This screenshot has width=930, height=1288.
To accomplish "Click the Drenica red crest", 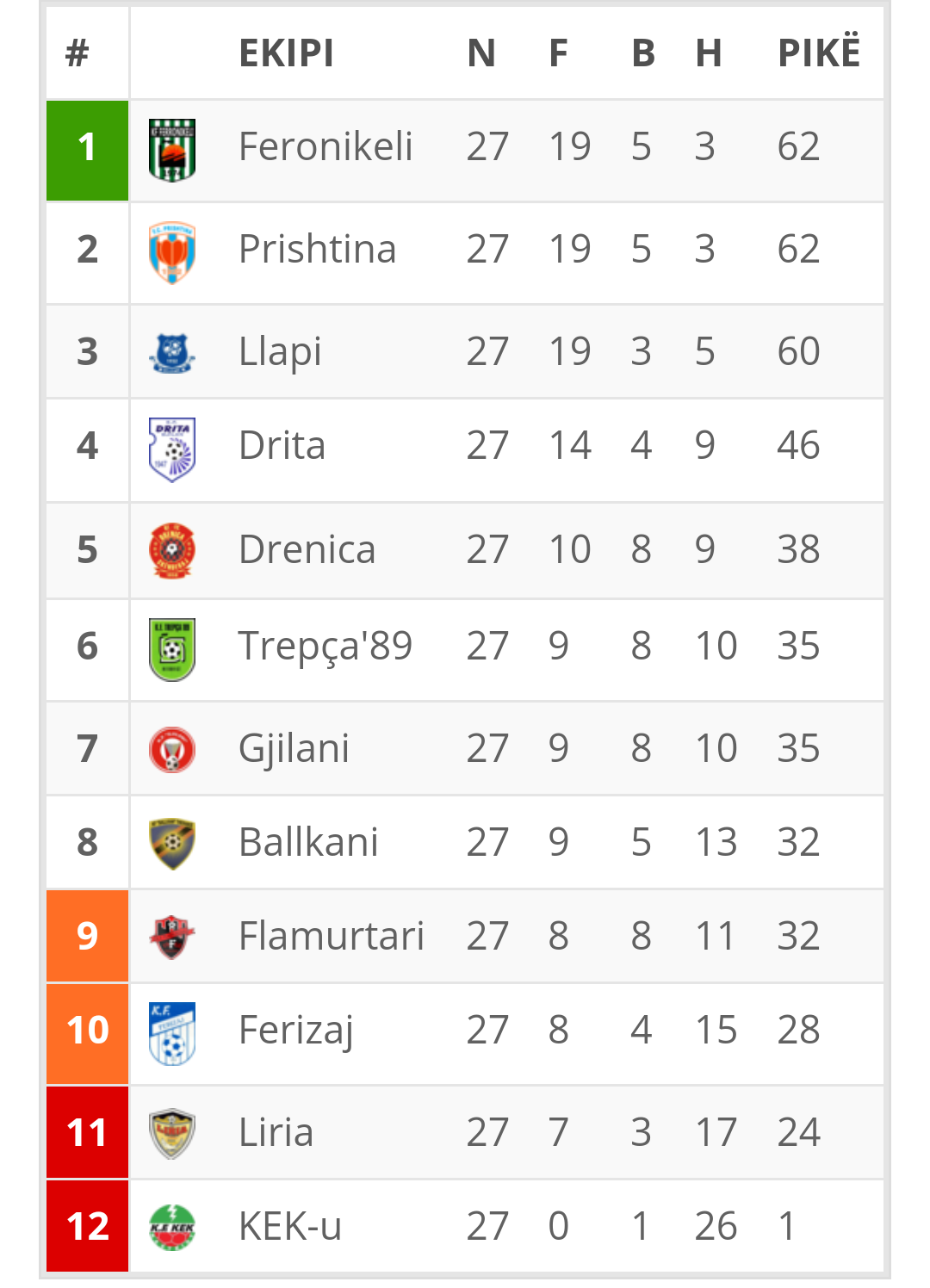I will point(172,551).
